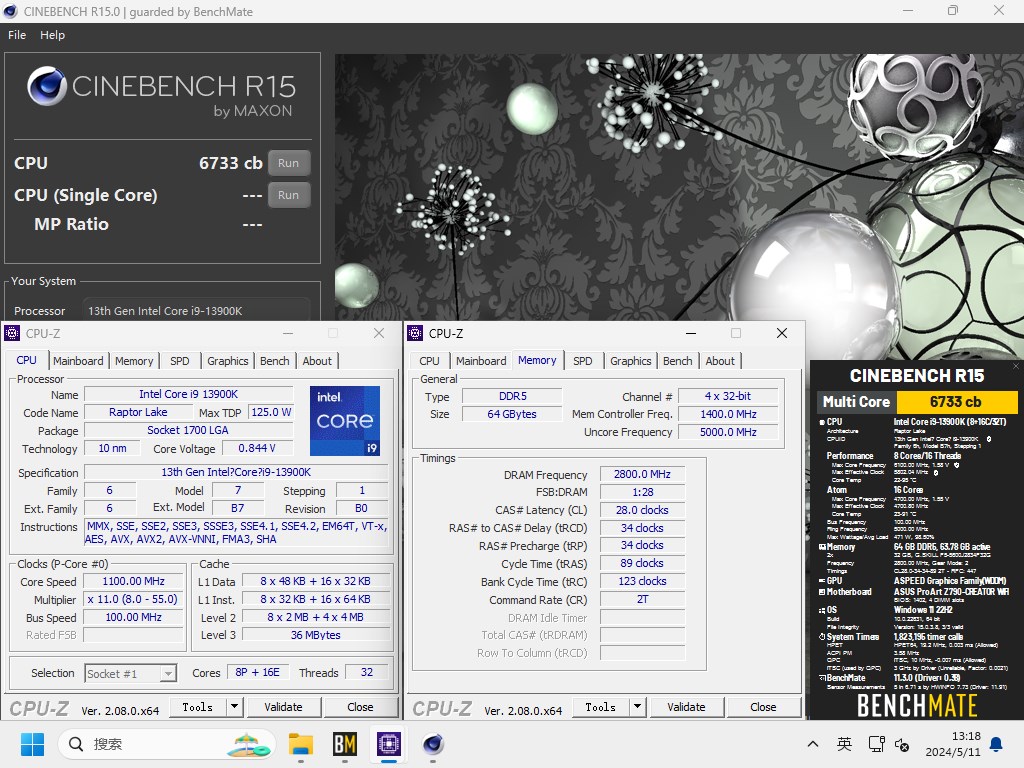The height and width of the screenshot is (768, 1024).
Task: Click the display/network tray icon
Action: [x=876, y=744]
